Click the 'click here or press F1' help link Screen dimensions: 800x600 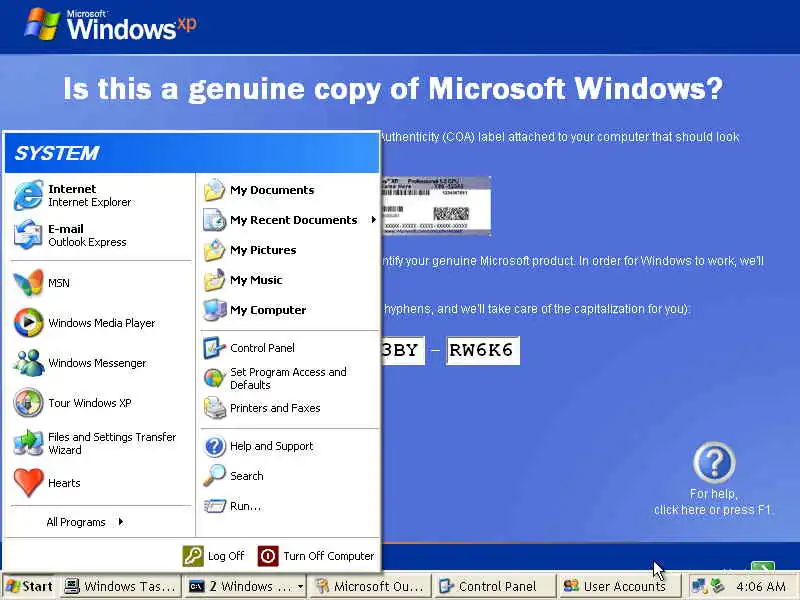(x=712, y=510)
